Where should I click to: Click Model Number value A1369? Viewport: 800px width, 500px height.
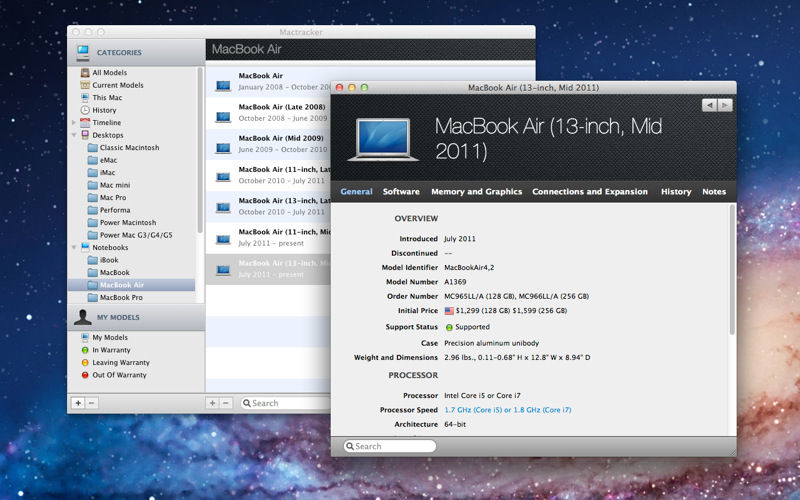455,282
